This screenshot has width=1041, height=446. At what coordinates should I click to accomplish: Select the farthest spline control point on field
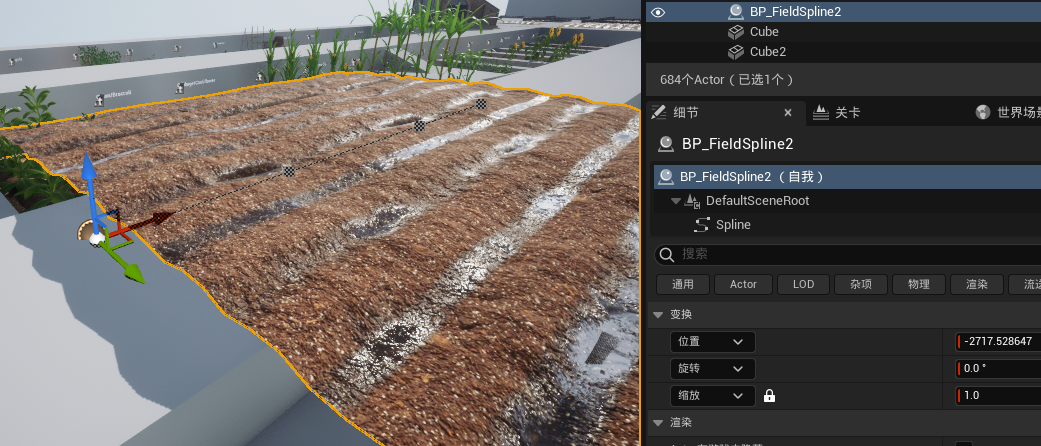(482, 104)
